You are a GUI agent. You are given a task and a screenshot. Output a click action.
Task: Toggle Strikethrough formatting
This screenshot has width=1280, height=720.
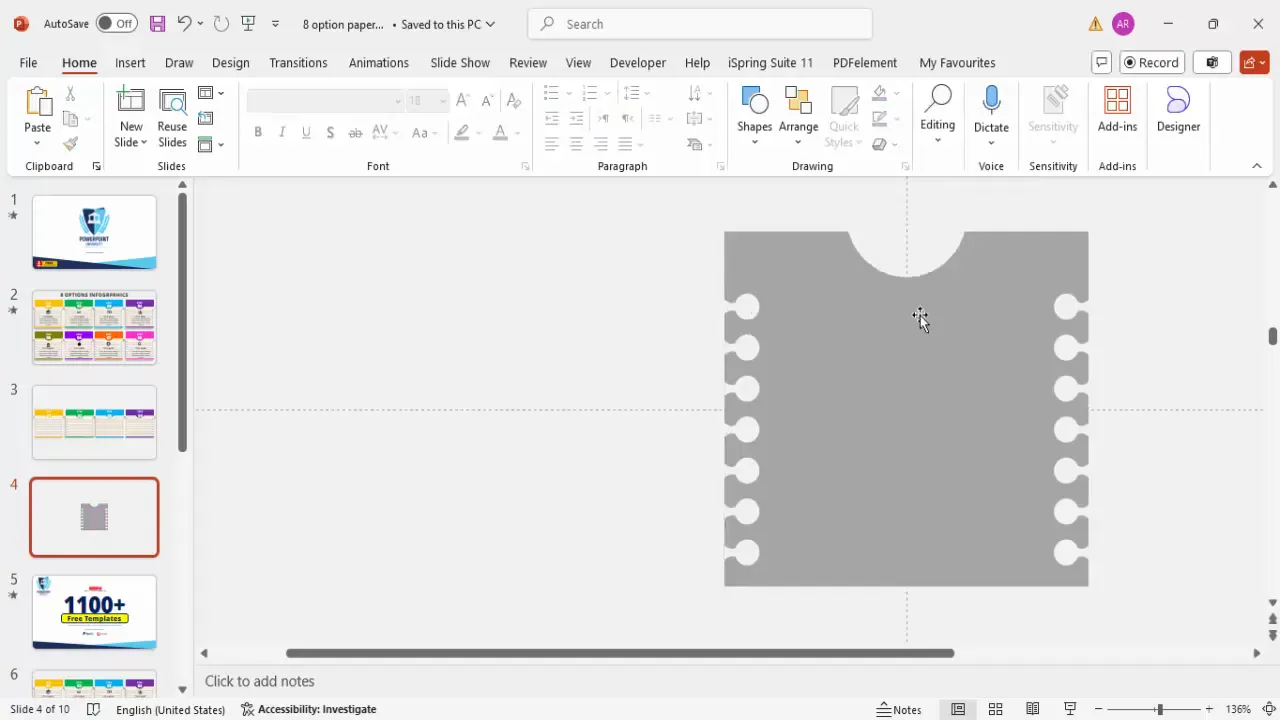point(355,132)
